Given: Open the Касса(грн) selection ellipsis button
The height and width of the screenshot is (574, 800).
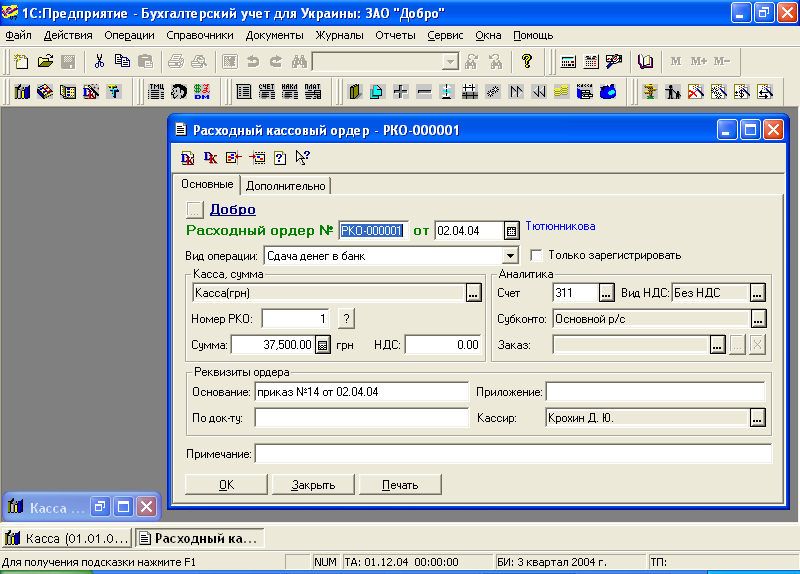Looking at the screenshot, I should pyautogui.click(x=473, y=293).
